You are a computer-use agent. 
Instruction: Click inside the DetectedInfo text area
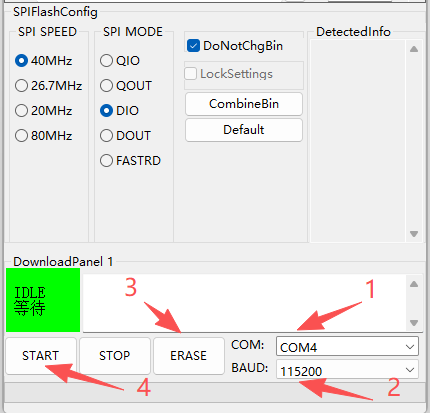[x=358, y=141]
